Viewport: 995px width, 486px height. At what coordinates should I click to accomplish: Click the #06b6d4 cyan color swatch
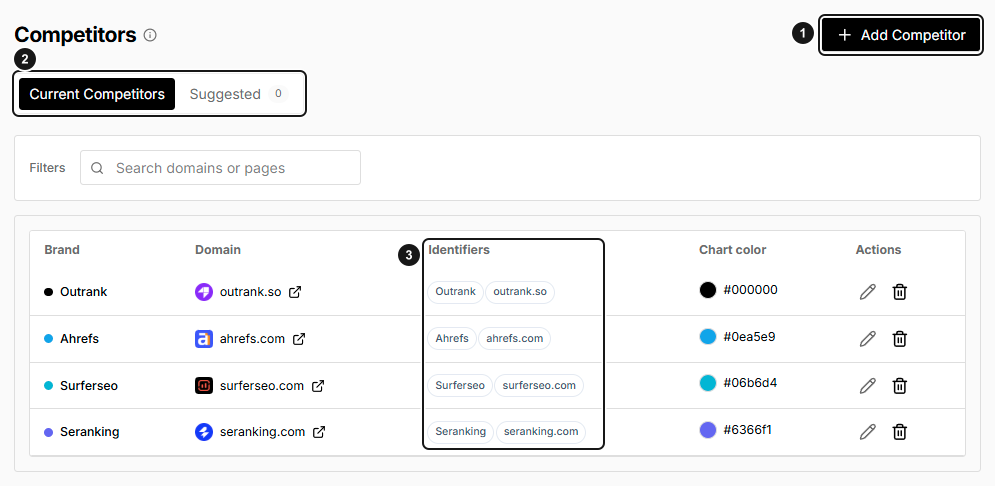coord(708,383)
